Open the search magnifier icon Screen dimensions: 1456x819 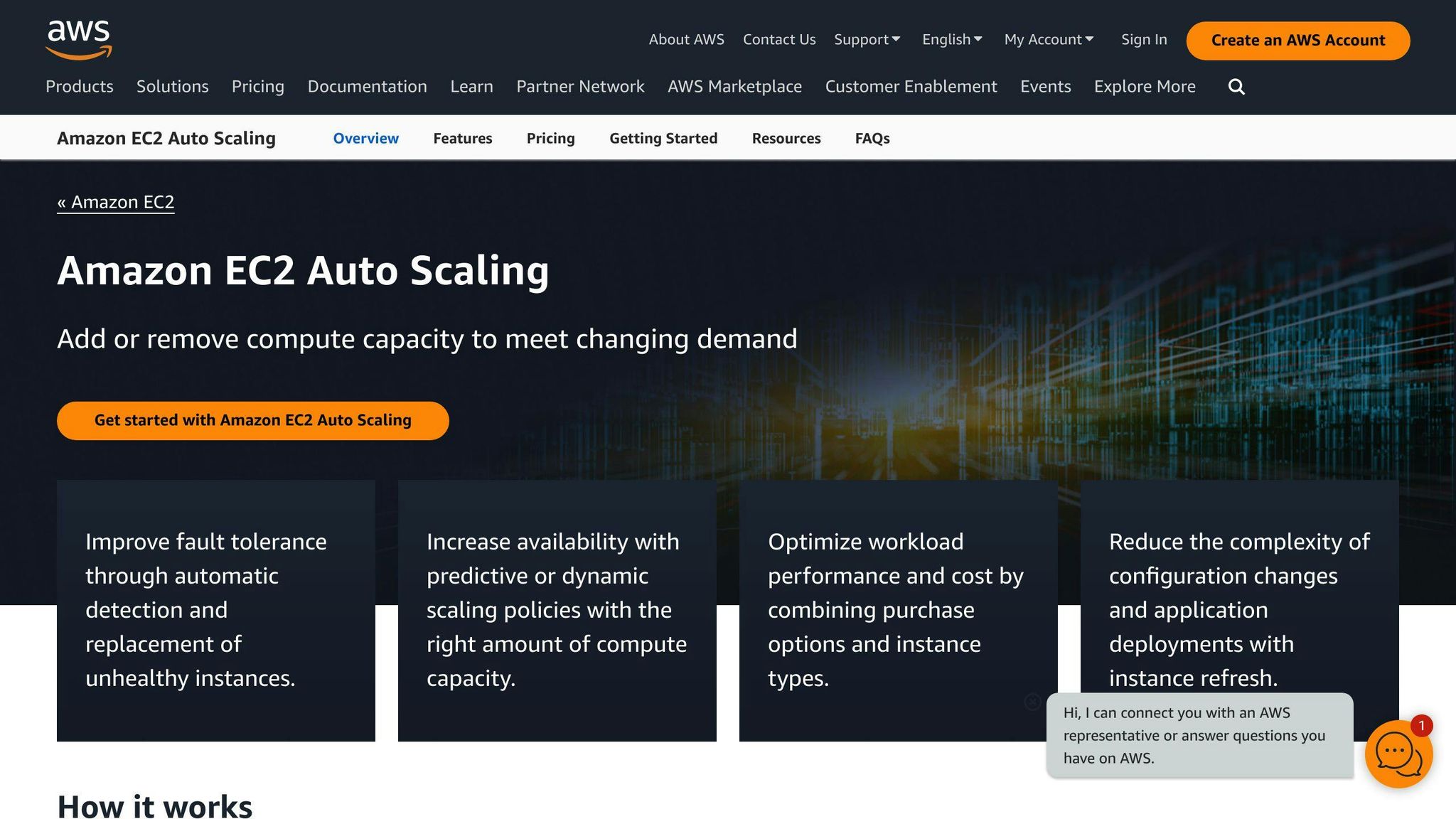[1236, 86]
